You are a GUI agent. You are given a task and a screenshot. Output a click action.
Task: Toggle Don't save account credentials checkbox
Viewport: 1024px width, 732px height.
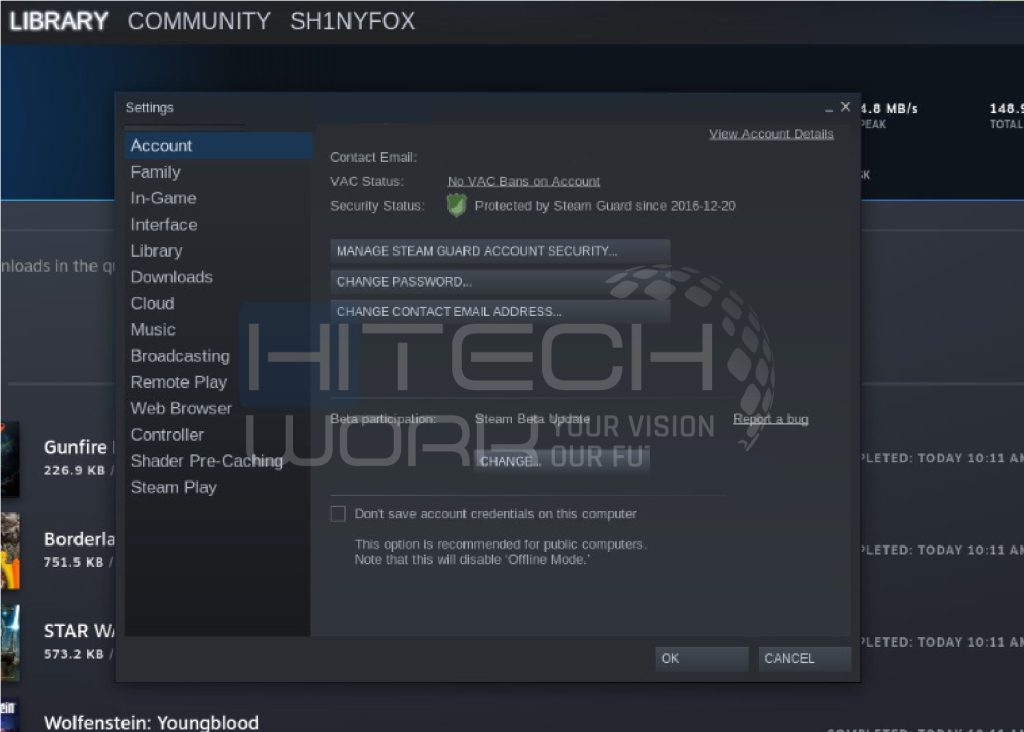click(x=338, y=514)
